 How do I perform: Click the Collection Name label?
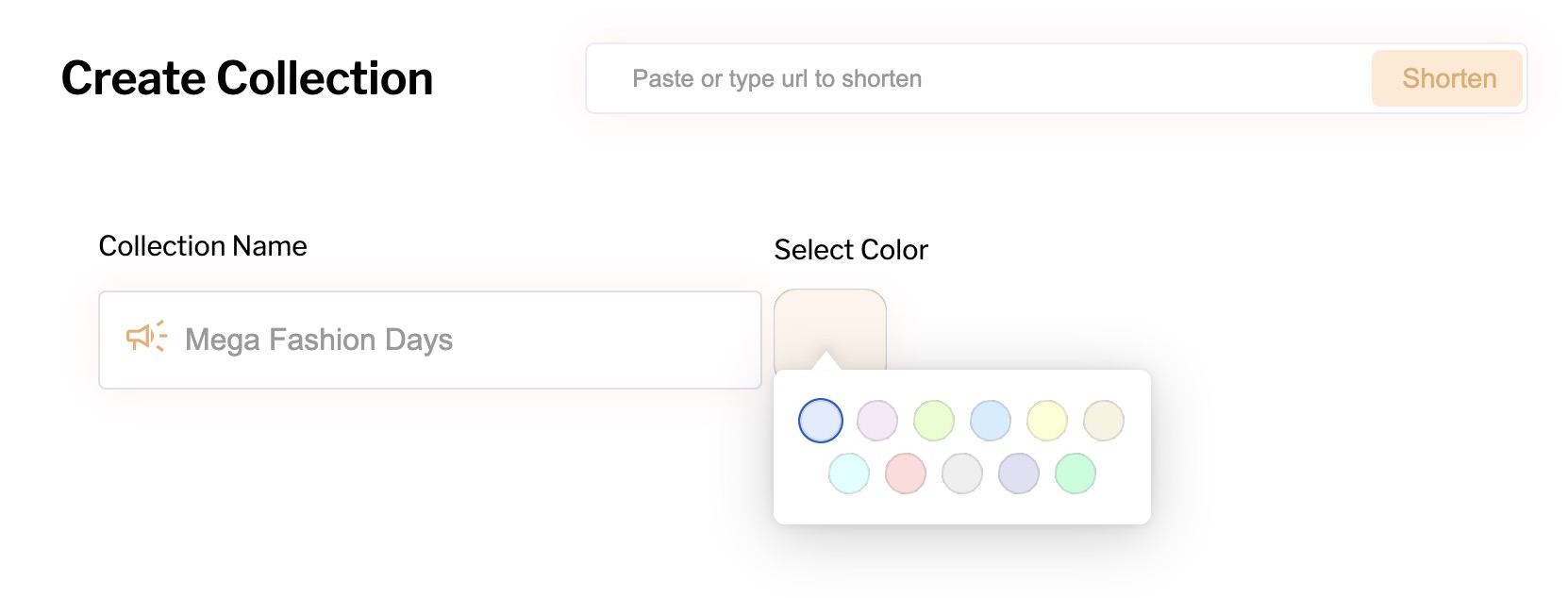203,246
